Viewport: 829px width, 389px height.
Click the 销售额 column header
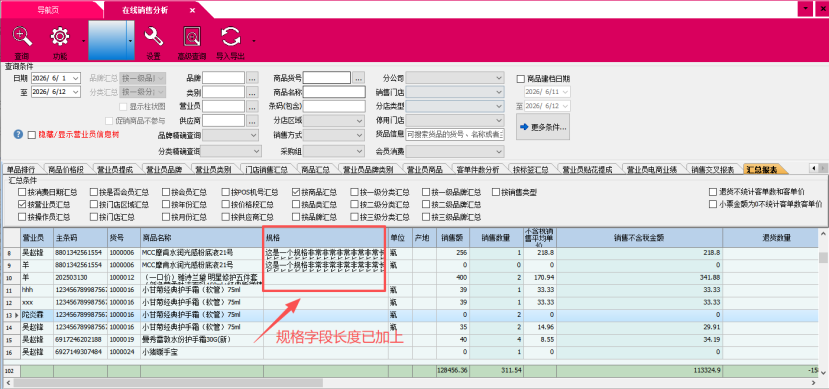click(452, 237)
